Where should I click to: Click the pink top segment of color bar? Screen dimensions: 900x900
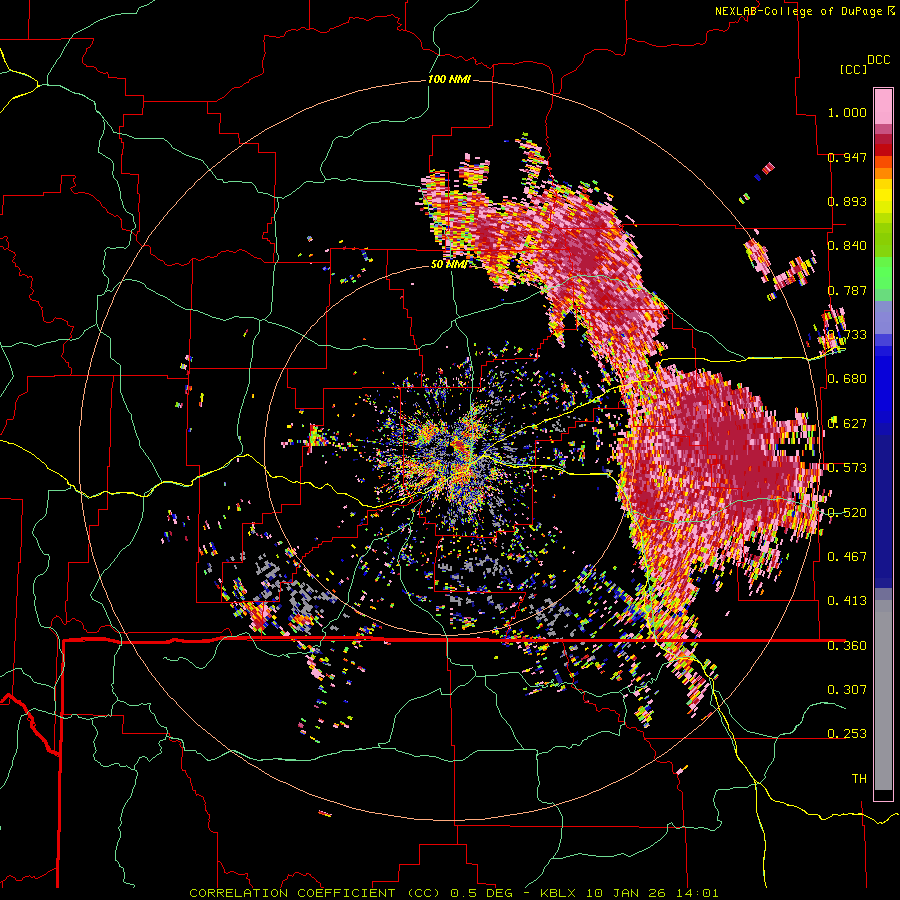pos(883,106)
